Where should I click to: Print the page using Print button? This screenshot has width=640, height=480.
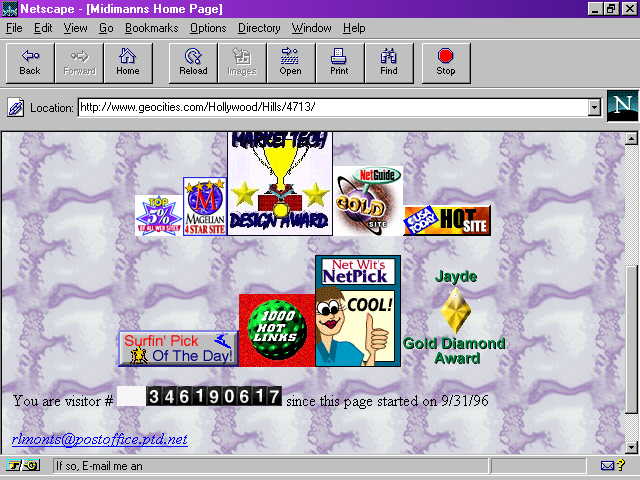tap(340, 63)
